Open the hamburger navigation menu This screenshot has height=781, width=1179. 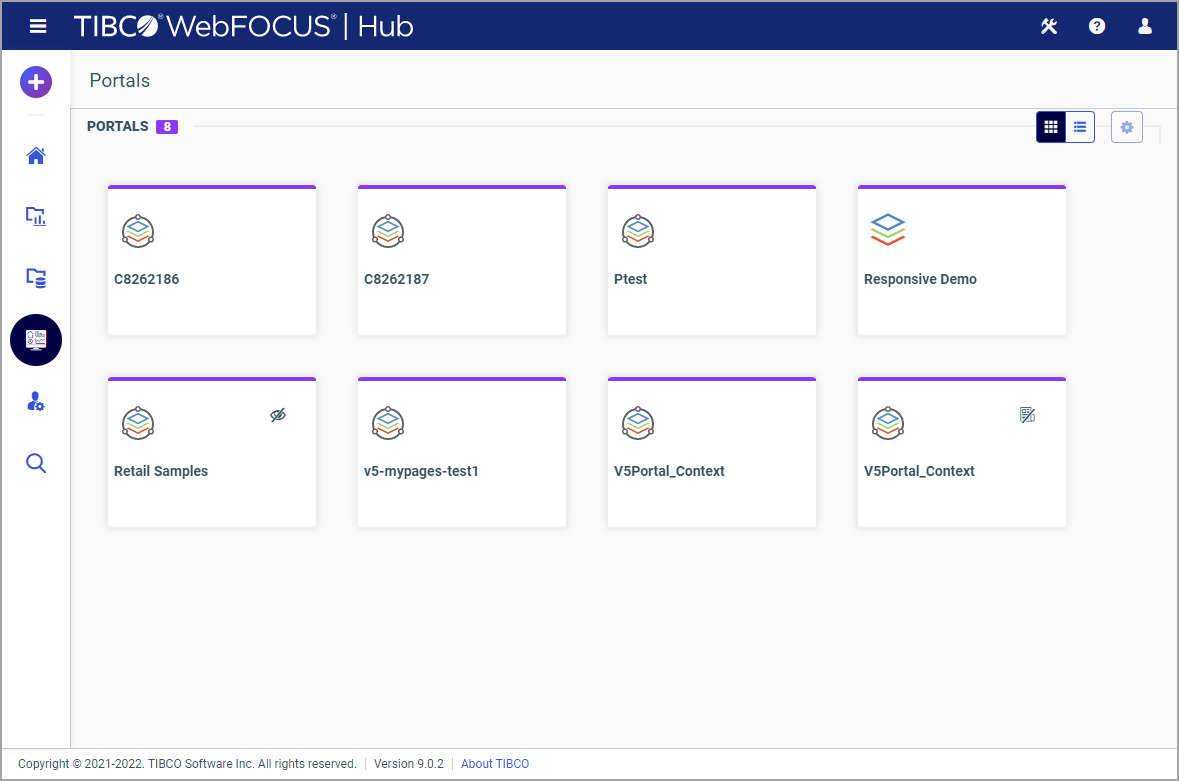point(38,26)
